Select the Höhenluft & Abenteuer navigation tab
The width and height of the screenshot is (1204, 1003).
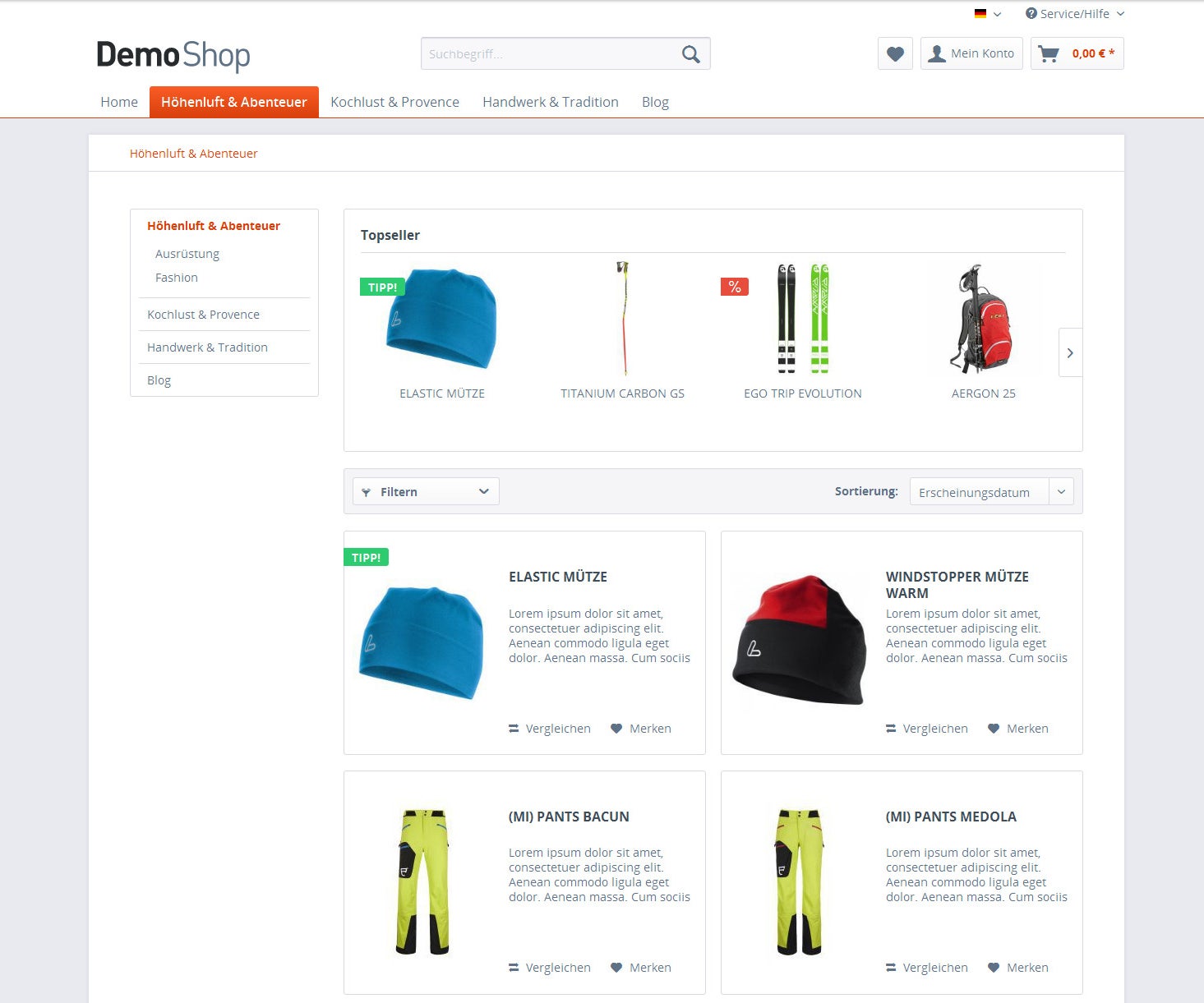tap(234, 102)
